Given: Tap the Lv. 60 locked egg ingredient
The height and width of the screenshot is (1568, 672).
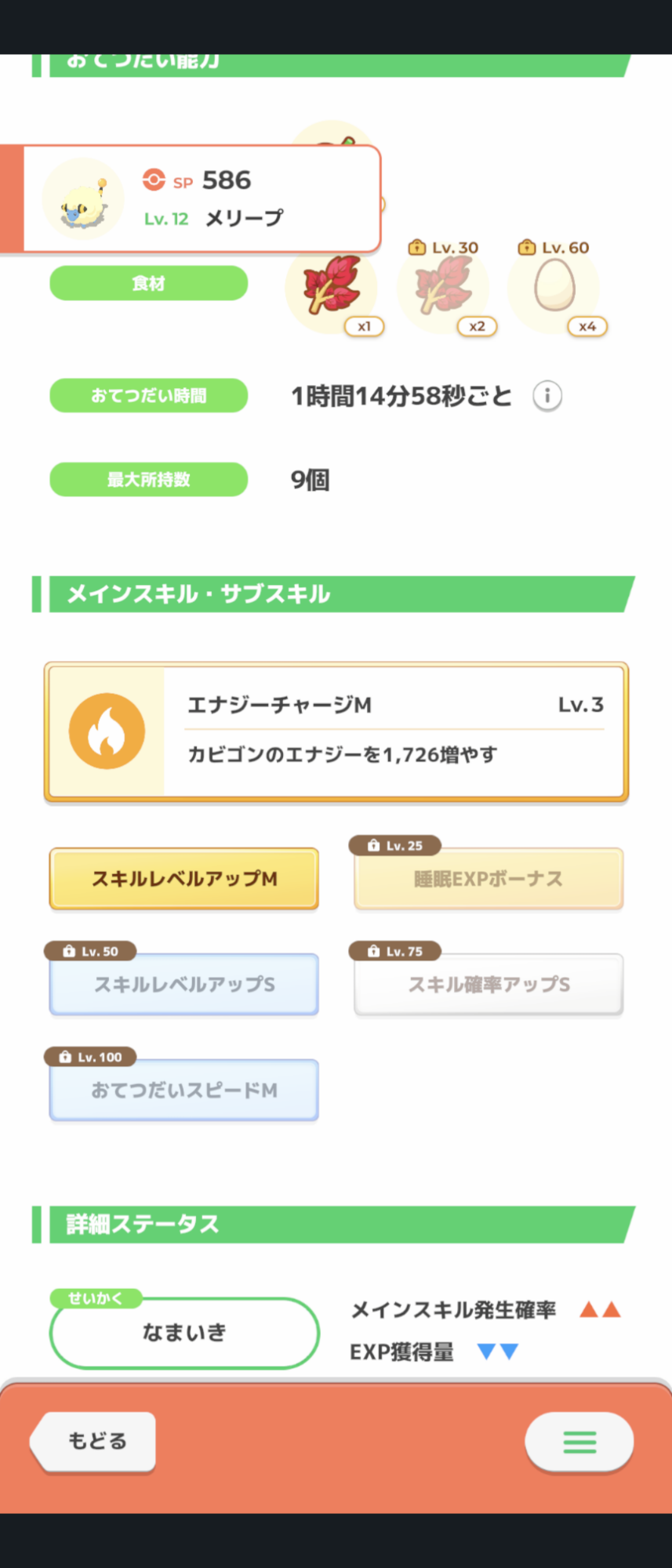Looking at the screenshot, I should (x=554, y=288).
